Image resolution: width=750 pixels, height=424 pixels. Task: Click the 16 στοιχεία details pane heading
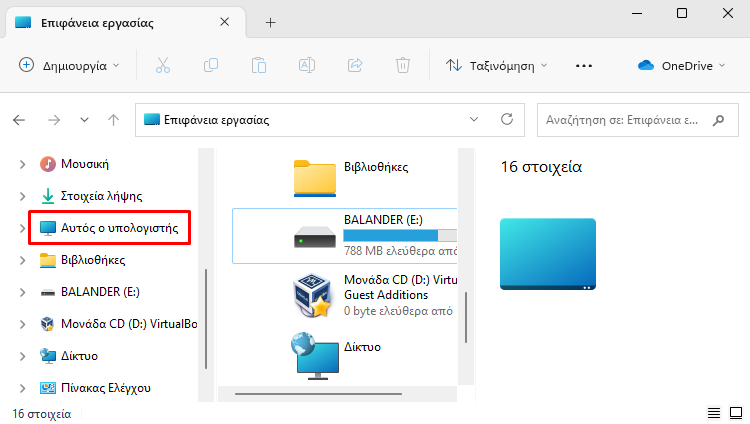click(x=541, y=167)
